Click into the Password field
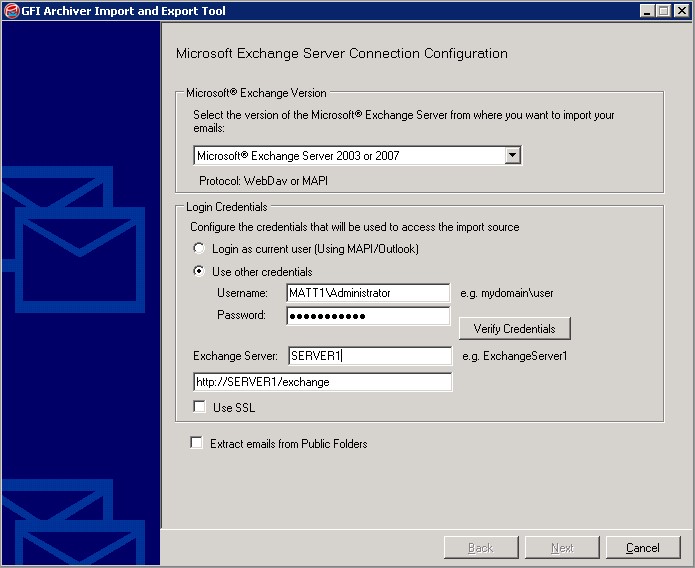The width and height of the screenshot is (695, 568). click(x=368, y=316)
